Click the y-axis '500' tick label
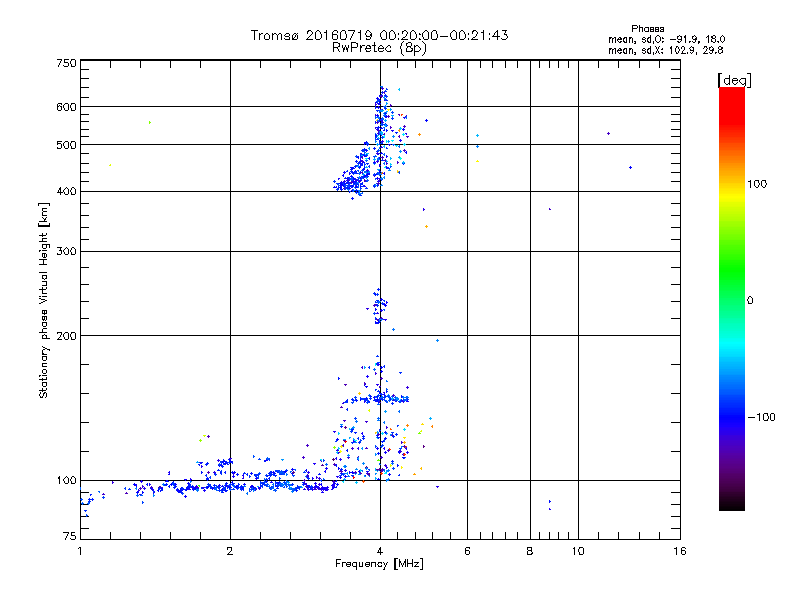The height and width of the screenshot is (600, 800). (66, 145)
